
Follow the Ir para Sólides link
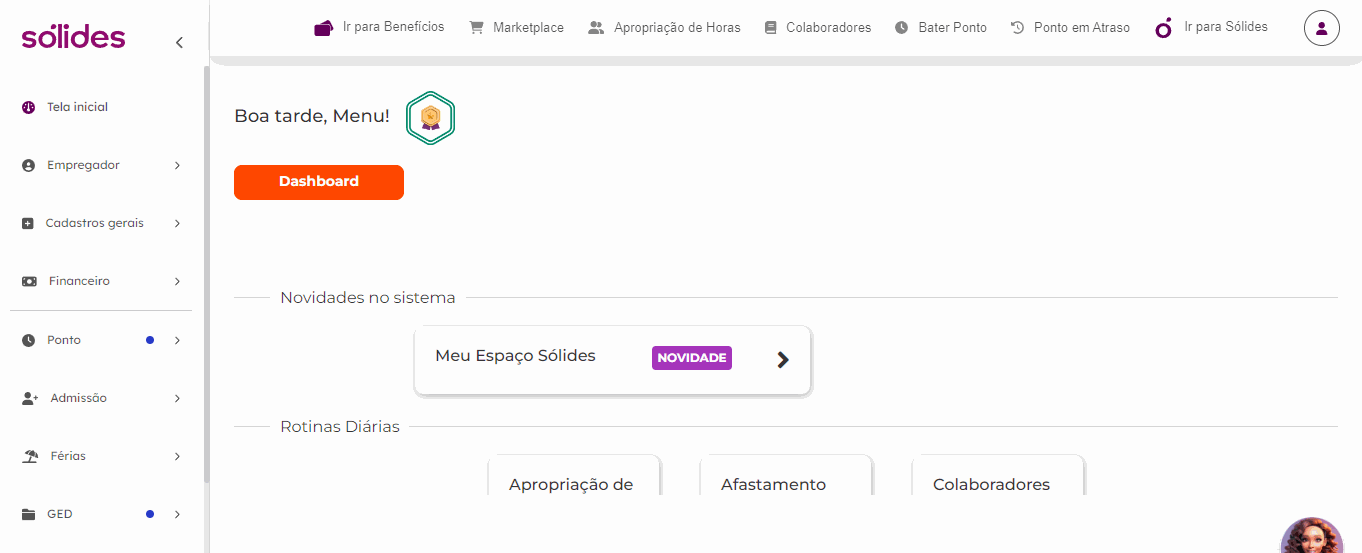[x=1226, y=27]
